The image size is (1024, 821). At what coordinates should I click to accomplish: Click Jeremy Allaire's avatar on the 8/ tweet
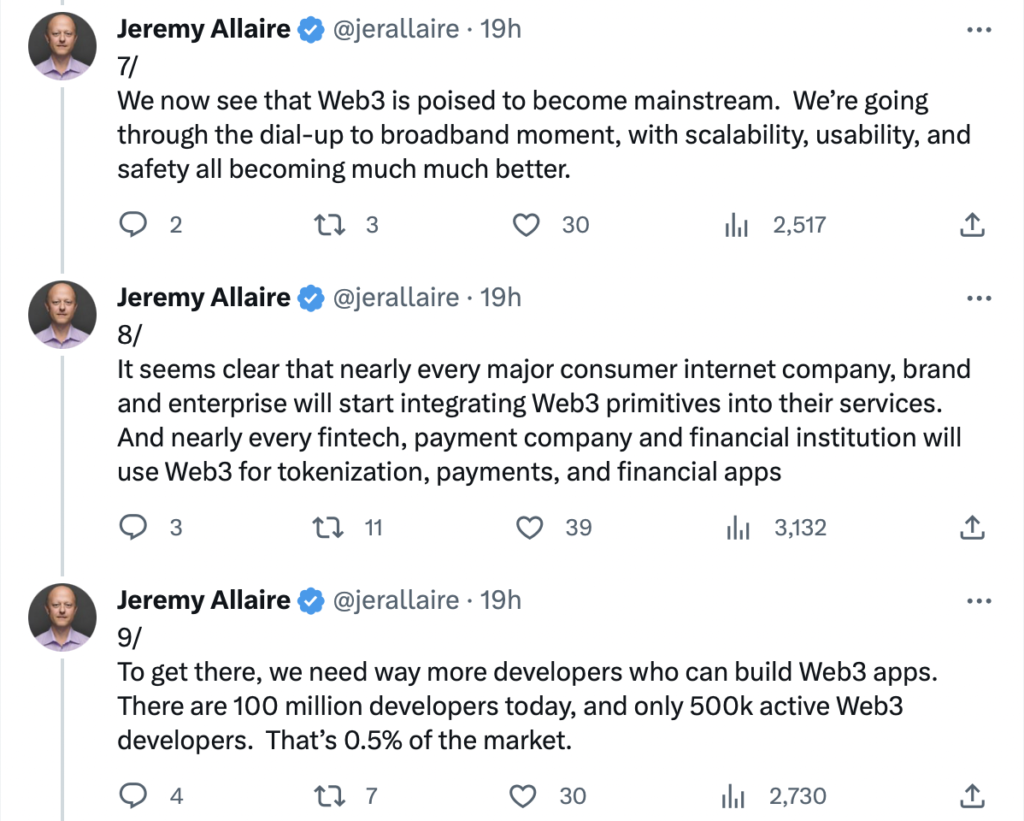(64, 314)
